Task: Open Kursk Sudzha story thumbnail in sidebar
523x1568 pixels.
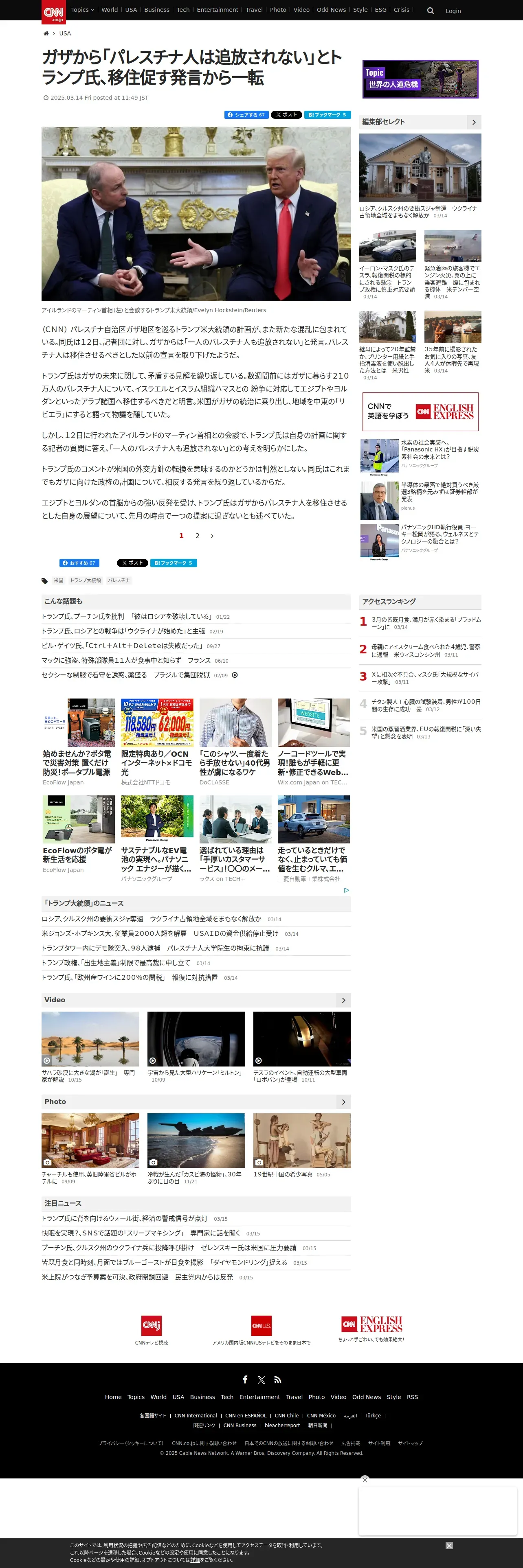Action: point(420,168)
